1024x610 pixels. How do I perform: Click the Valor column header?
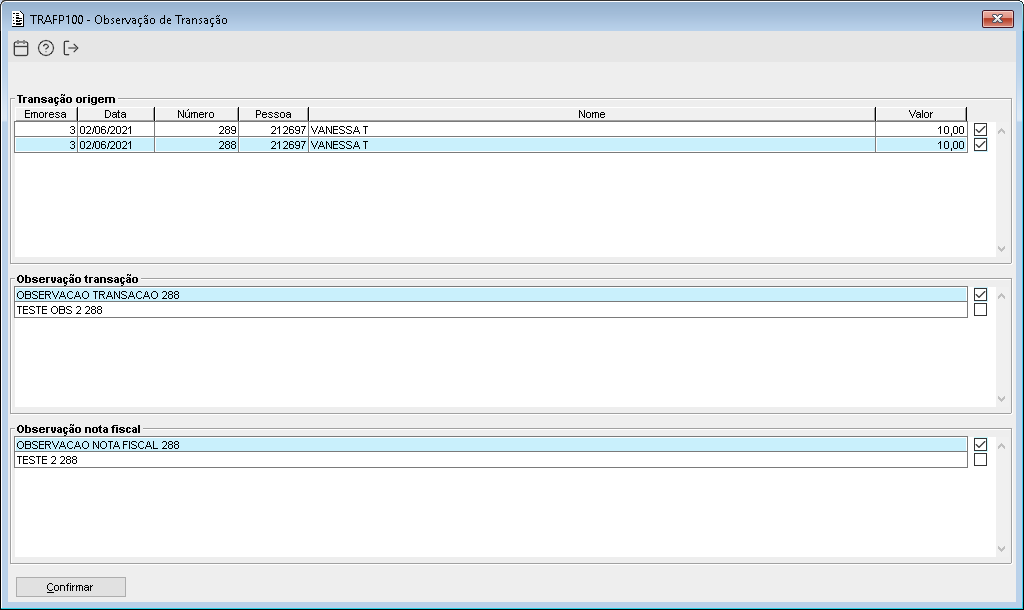[x=921, y=114]
